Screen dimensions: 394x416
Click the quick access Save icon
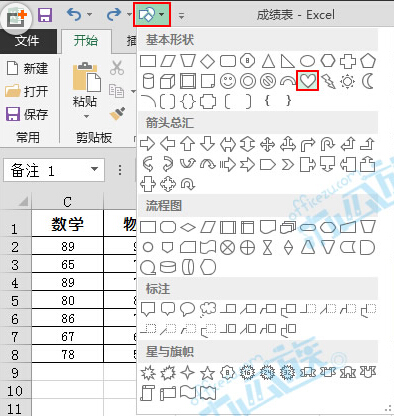coord(45,15)
